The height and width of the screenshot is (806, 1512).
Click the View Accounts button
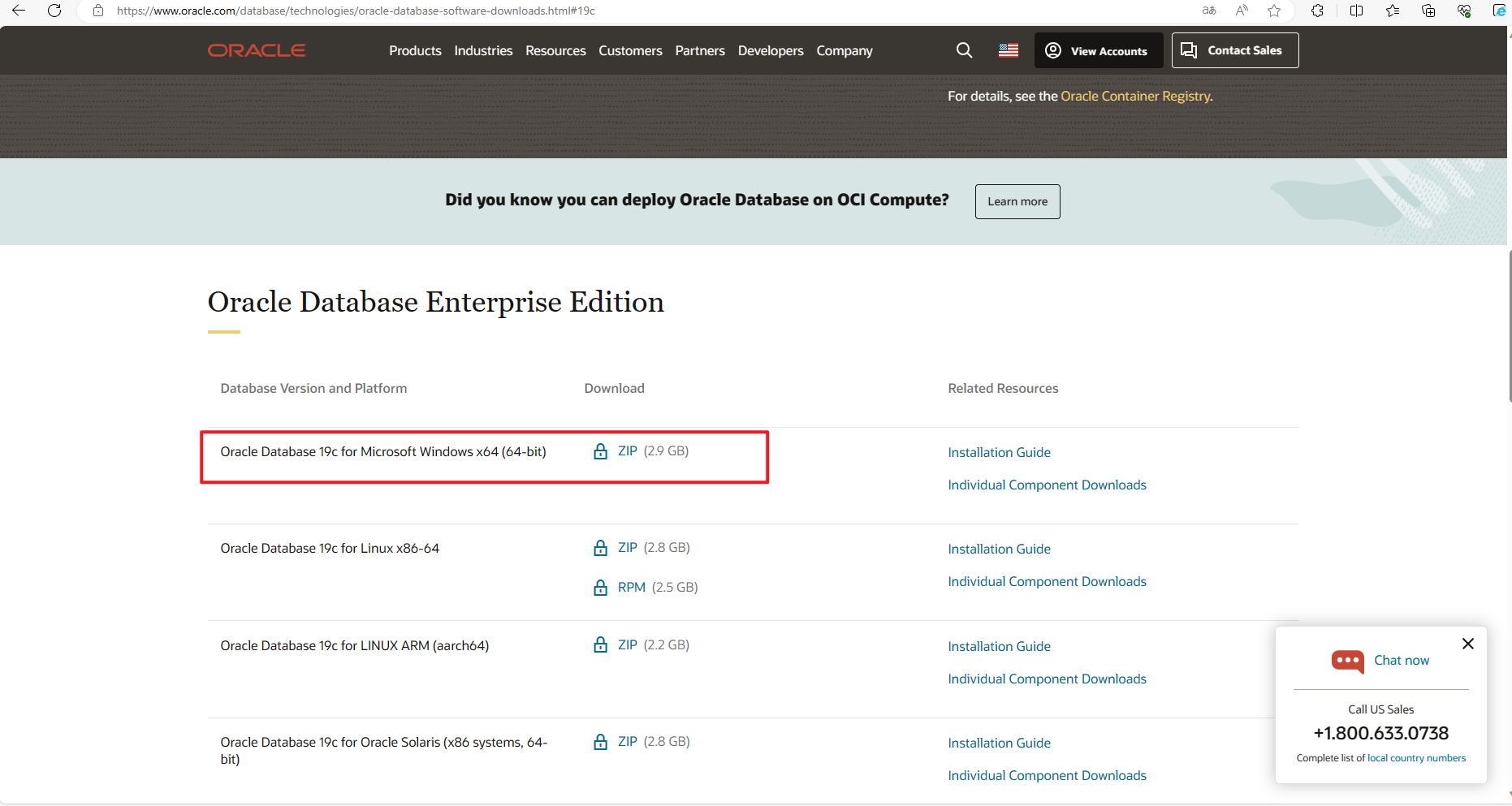pos(1099,50)
